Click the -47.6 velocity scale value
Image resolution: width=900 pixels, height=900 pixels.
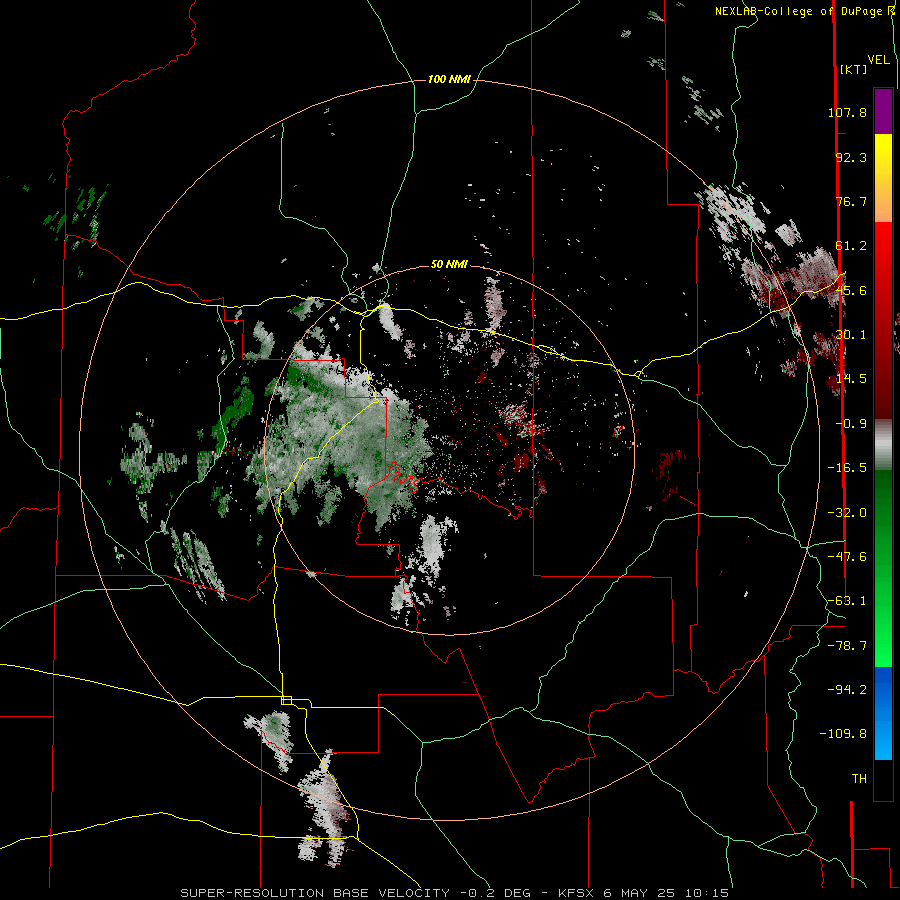coord(847,557)
